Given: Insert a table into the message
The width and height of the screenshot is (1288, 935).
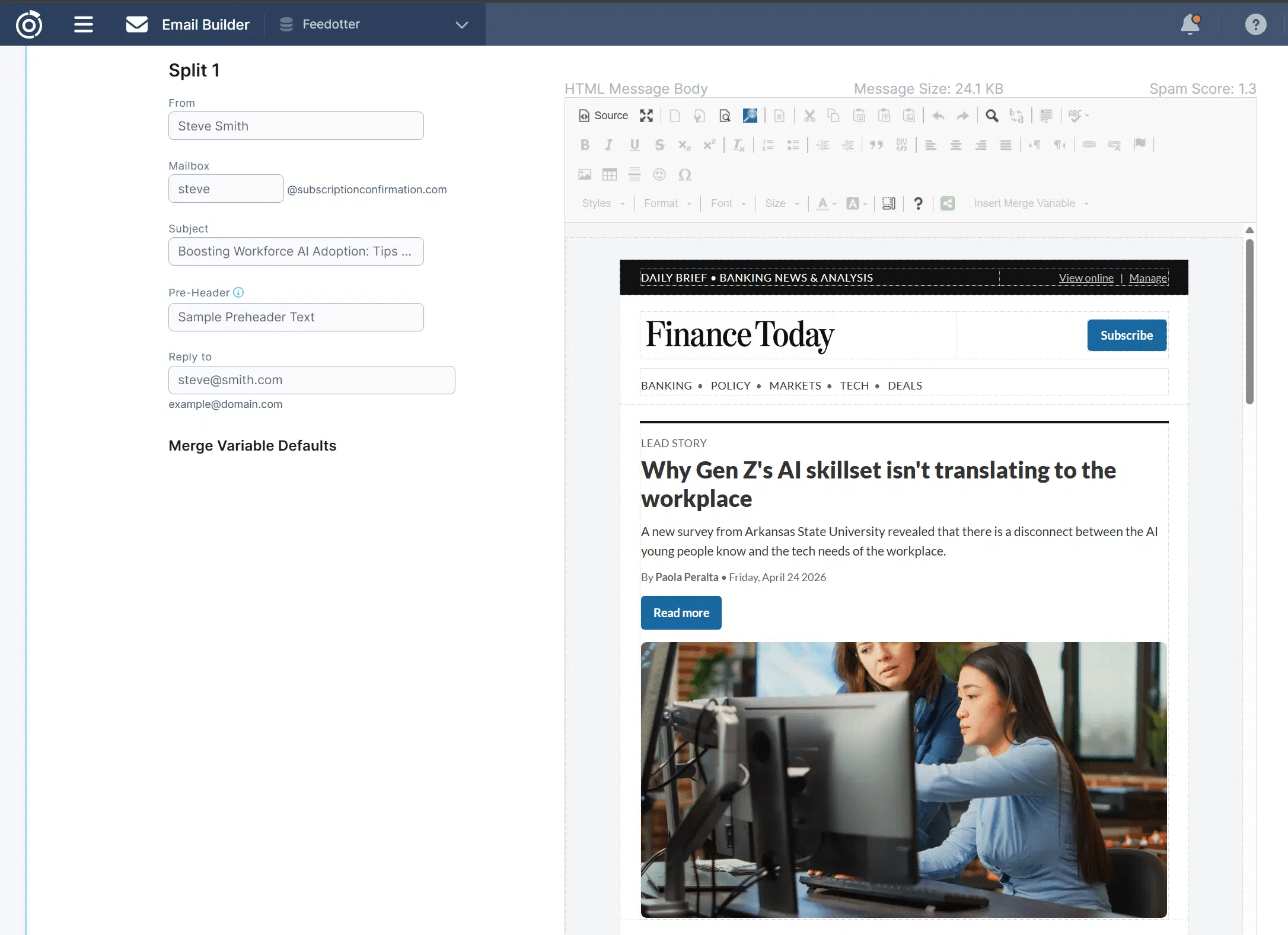Looking at the screenshot, I should 609,174.
